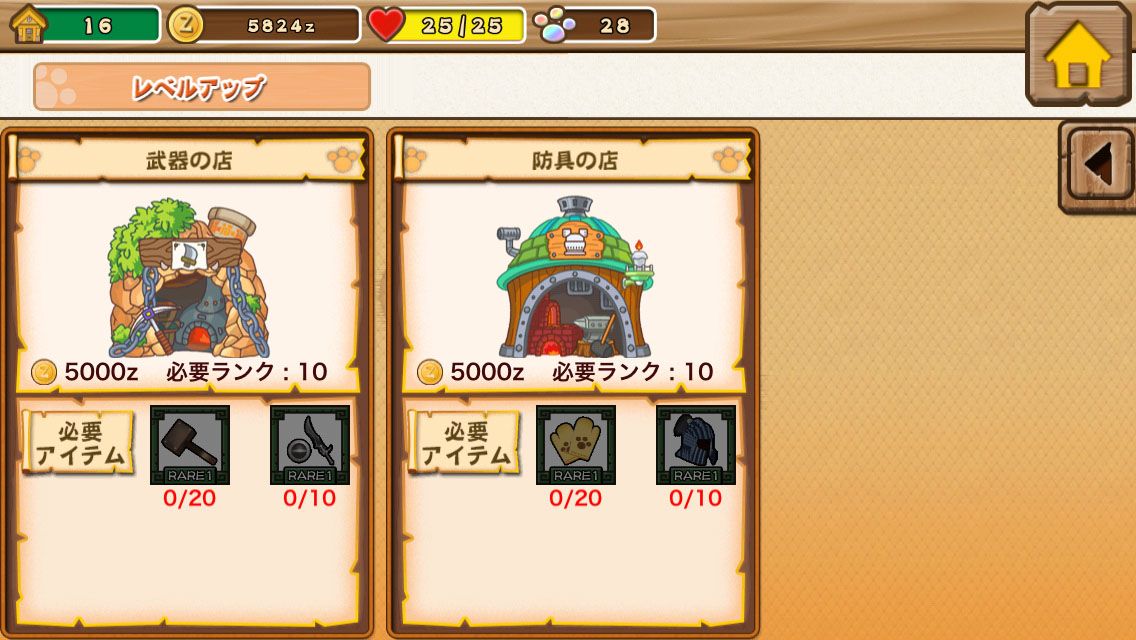The height and width of the screenshot is (640, 1136).
Task: Click the back arrow button
Action: click(x=1097, y=165)
